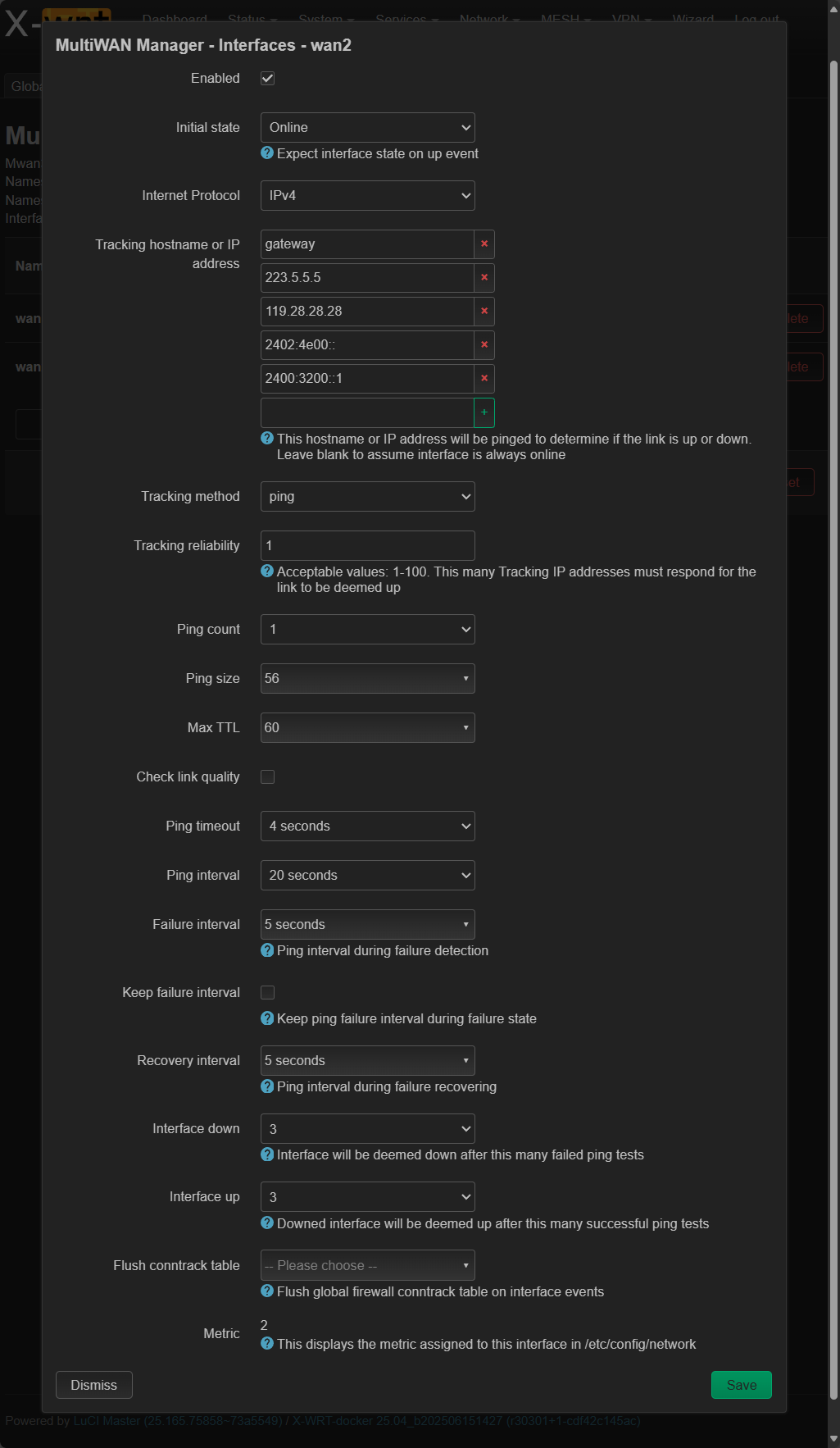Open the Initial state dropdown
The height and width of the screenshot is (1448, 840).
368,128
